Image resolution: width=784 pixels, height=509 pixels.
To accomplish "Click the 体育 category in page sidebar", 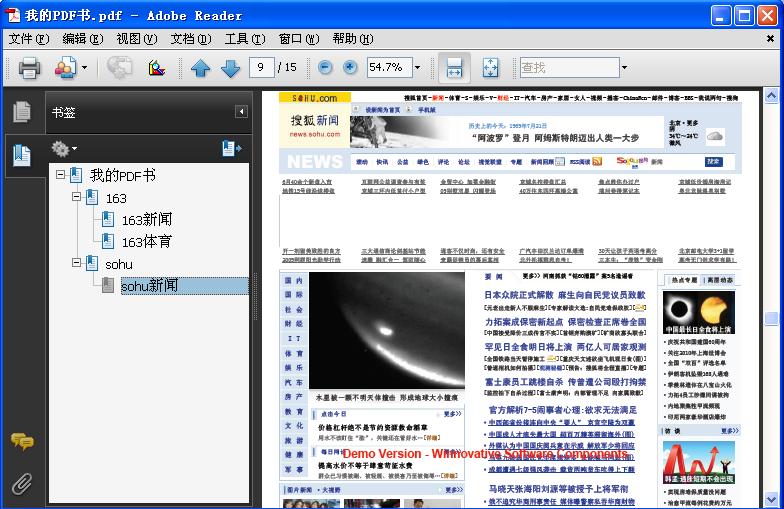I will [x=294, y=353].
